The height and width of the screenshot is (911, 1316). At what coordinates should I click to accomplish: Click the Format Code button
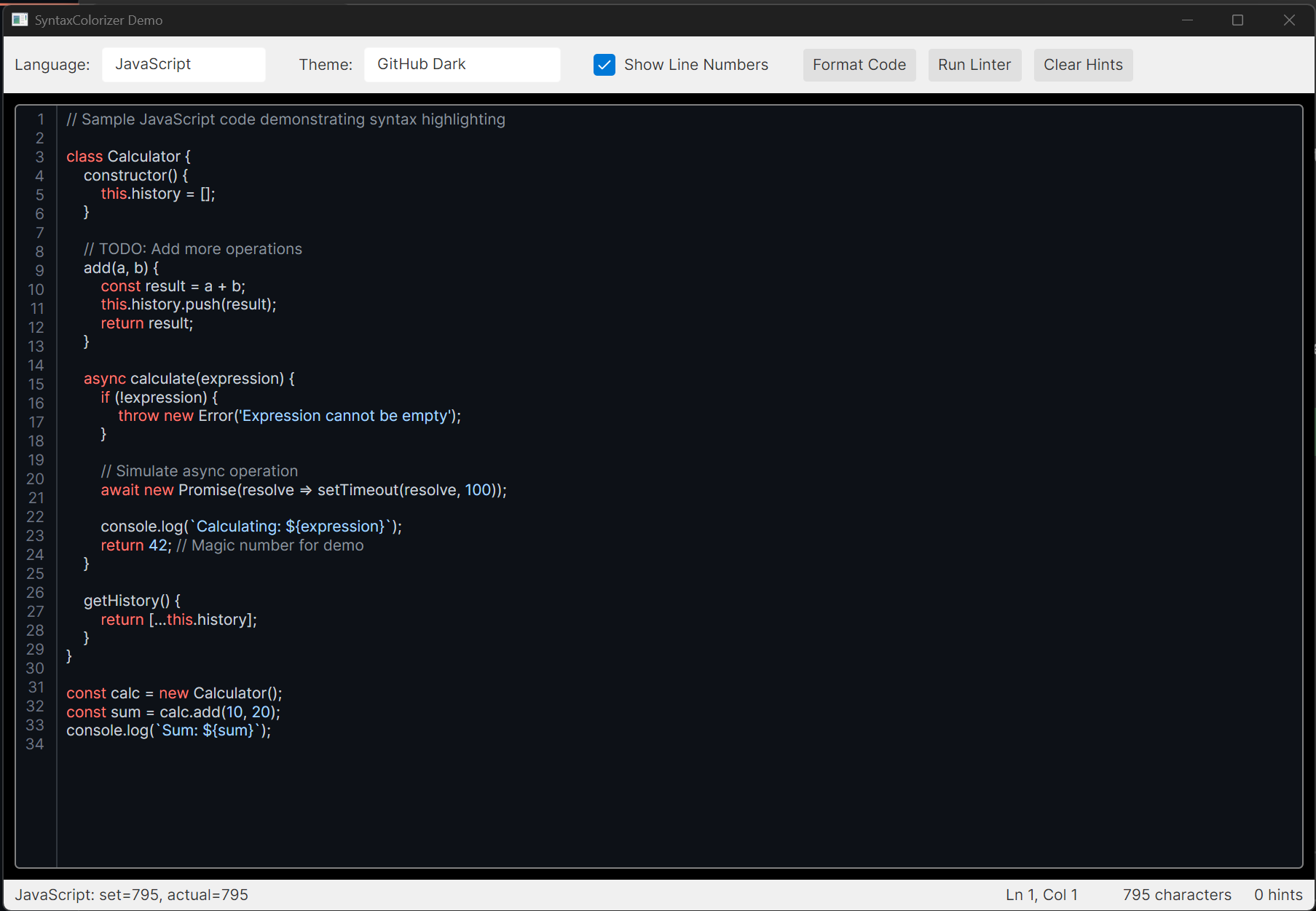pyautogui.click(x=859, y=65)
